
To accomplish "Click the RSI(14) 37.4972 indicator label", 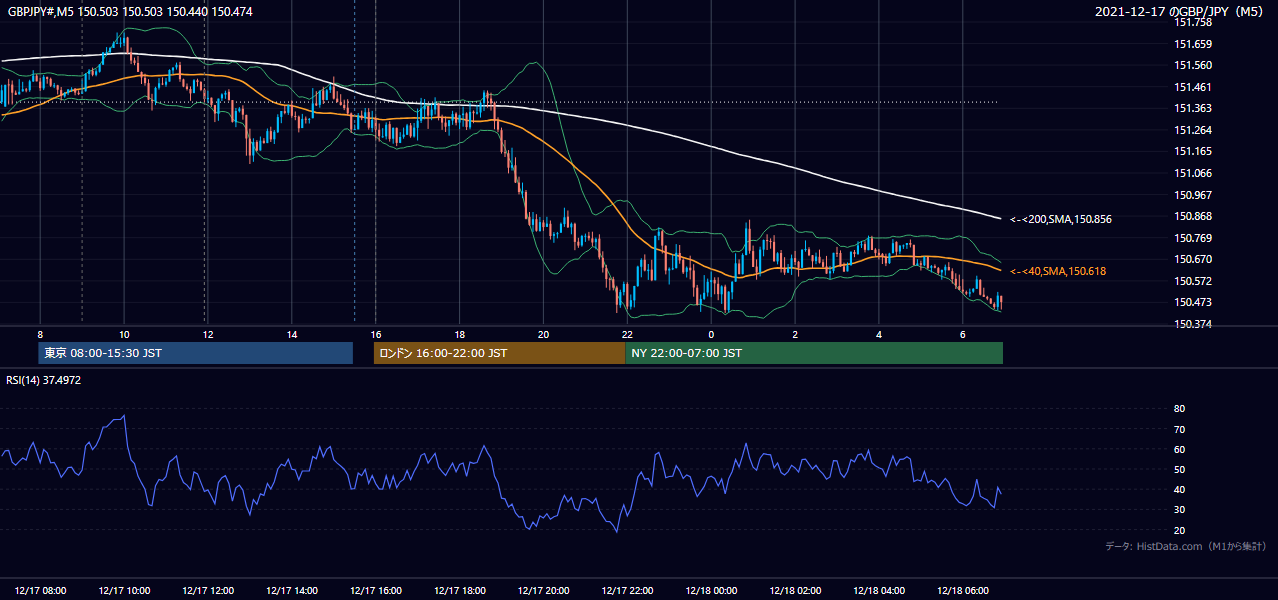I will (x=44, y=380).
